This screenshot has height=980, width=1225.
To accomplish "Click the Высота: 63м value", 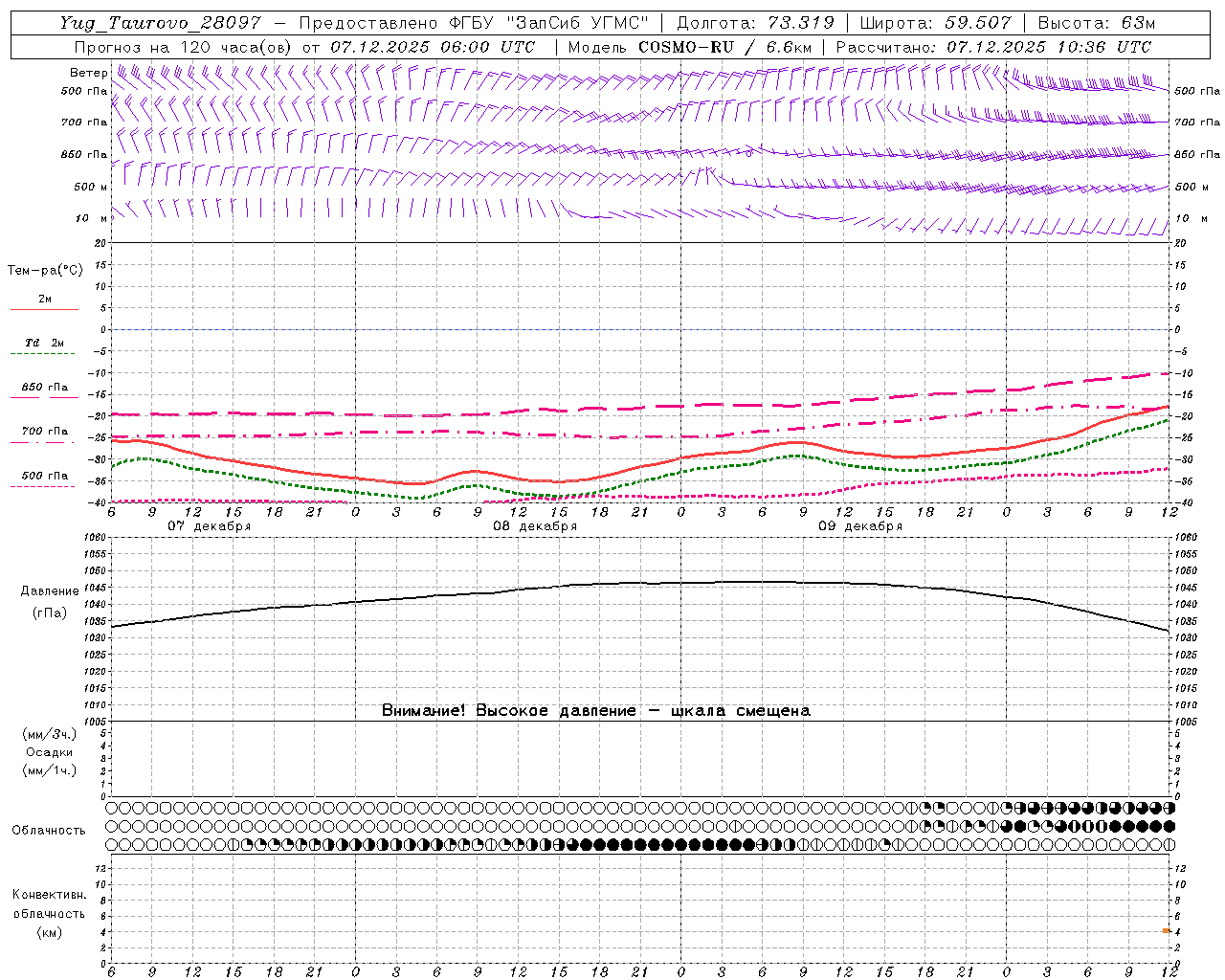I will coord(1096,23).
